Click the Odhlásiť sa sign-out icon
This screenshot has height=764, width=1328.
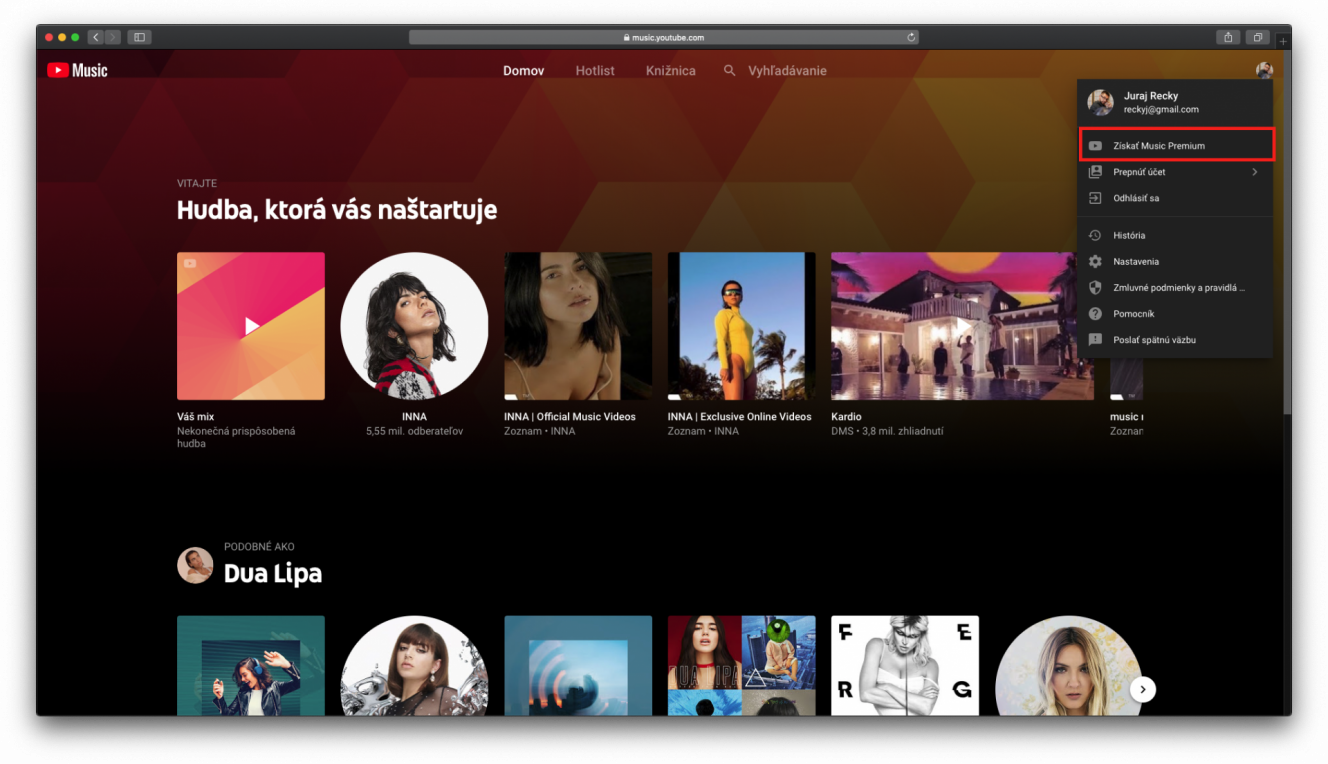[x=1095, y=198]
